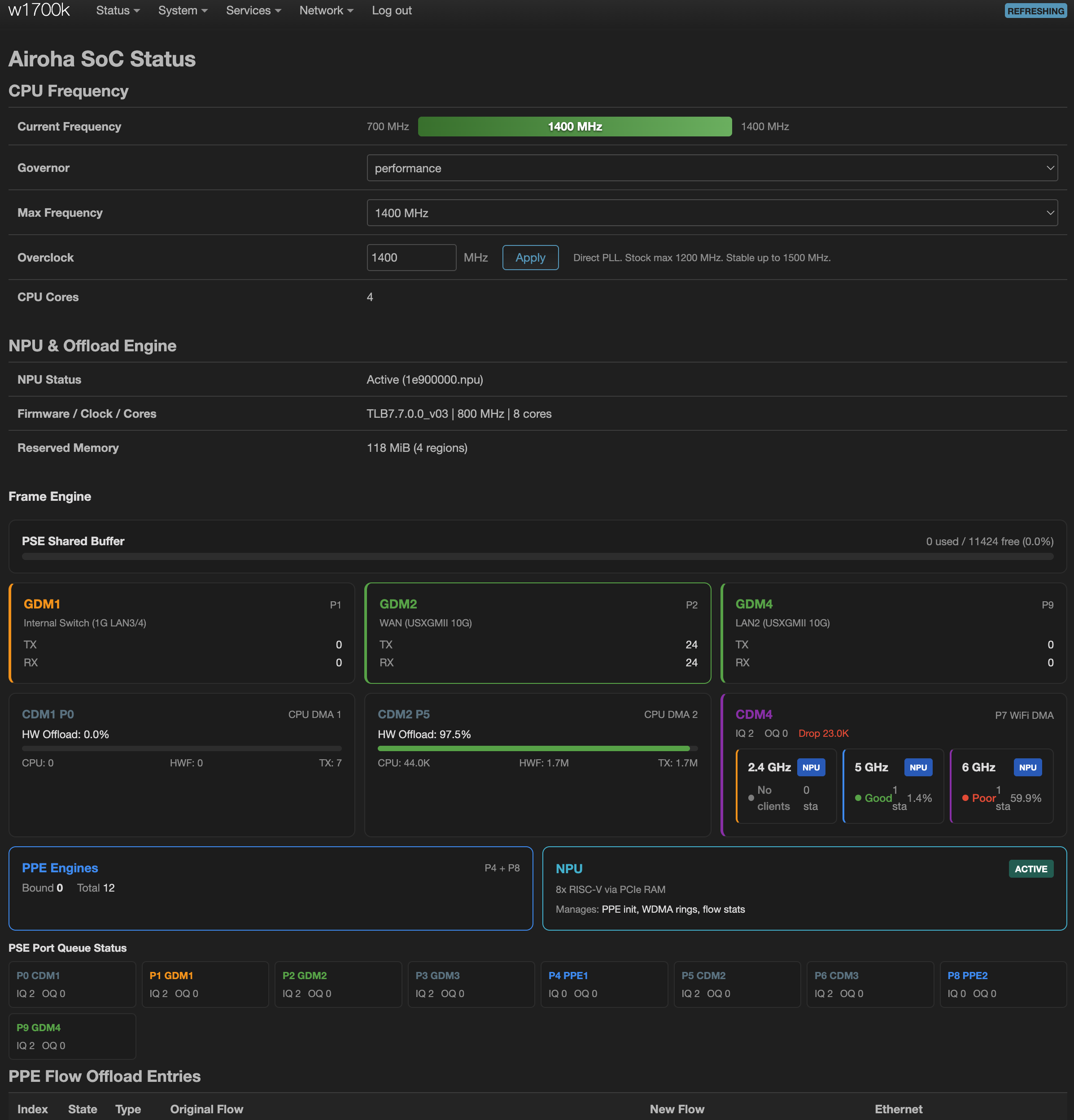Click the w1700k brand logo
1074x1120 pixels.
coord(39,10)
